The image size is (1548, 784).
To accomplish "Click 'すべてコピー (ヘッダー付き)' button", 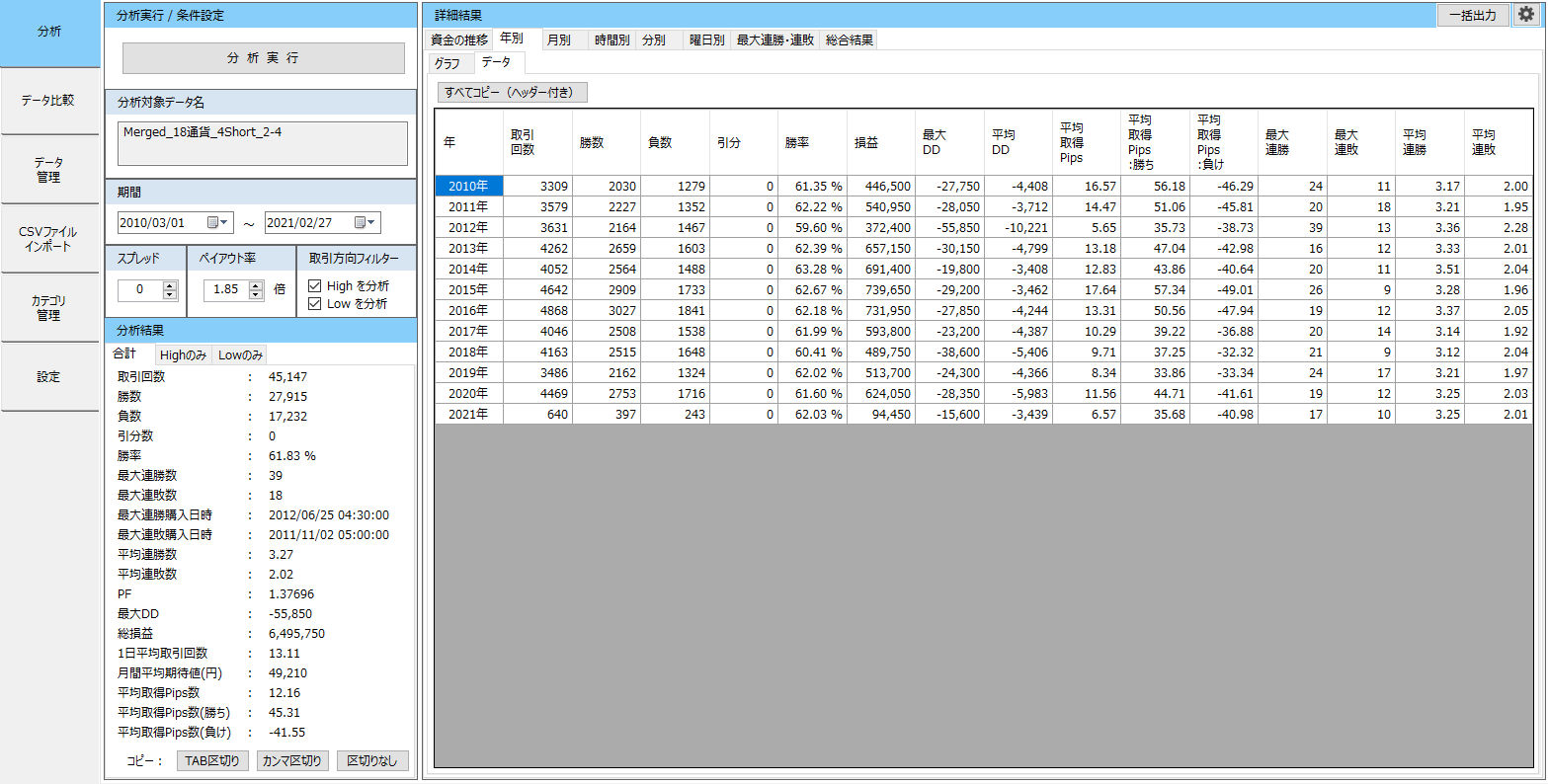I will point(513,93).
